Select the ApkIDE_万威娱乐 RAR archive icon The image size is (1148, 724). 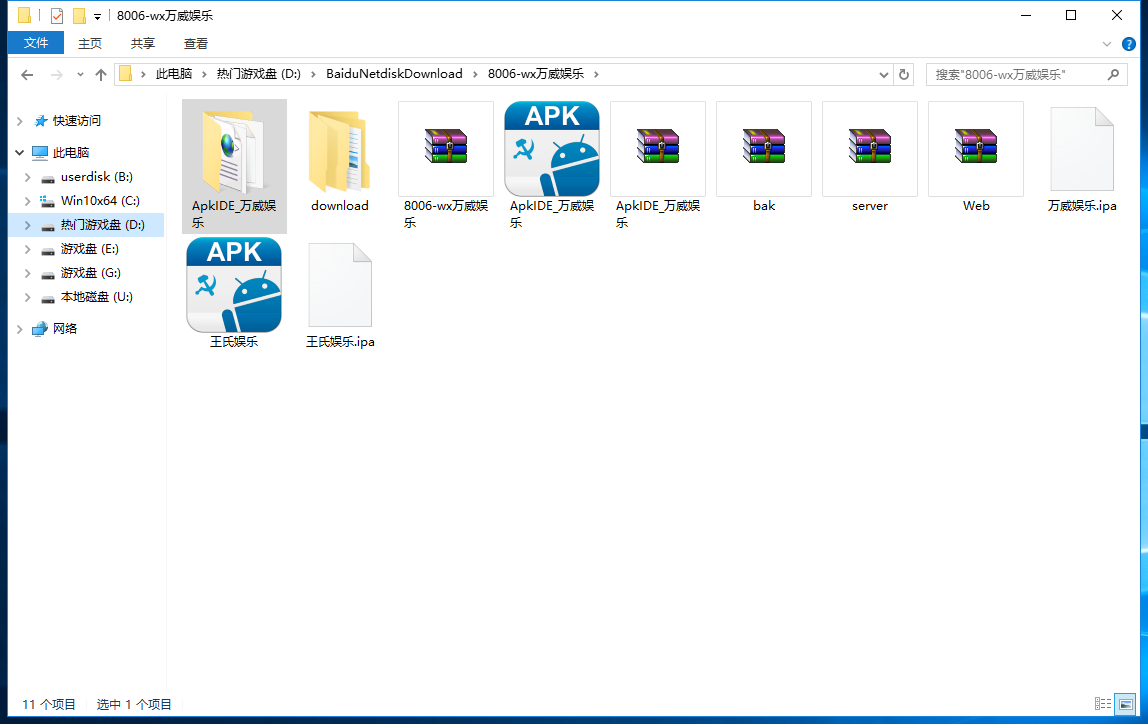657,149
